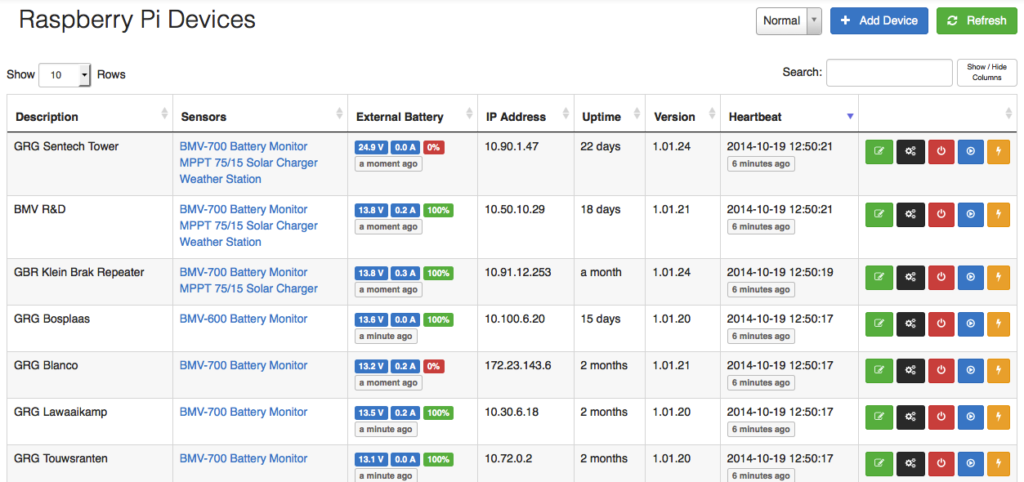The height and width of the screenshot is (482, 1024).
Task: Open gears settings icon for GRG Bosplaas
Action: click(910, 324)
